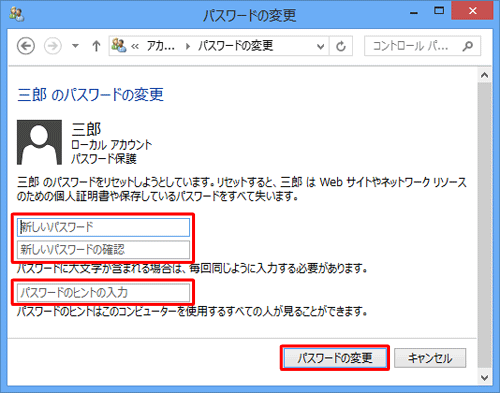The width and height of the screenshot is (500, 393).
Task: Click the heading 三郎 のパスワードの変更
Action: pyautogui.click(x=90, y=95)
